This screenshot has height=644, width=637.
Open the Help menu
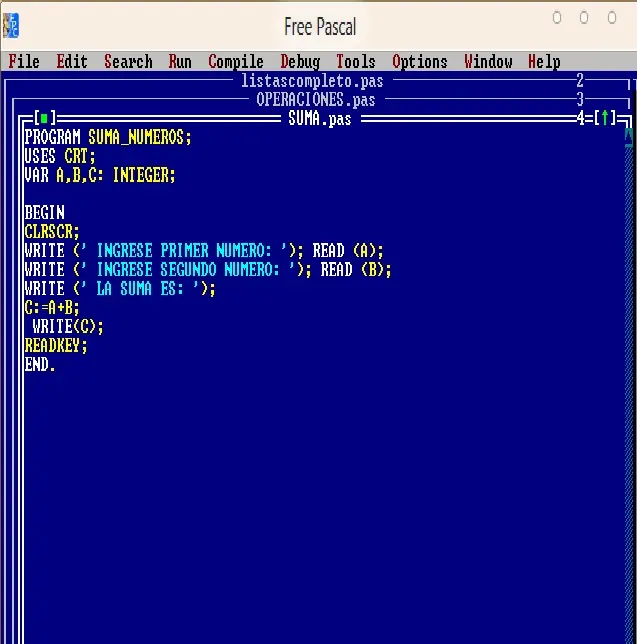[x=544, y=62]
